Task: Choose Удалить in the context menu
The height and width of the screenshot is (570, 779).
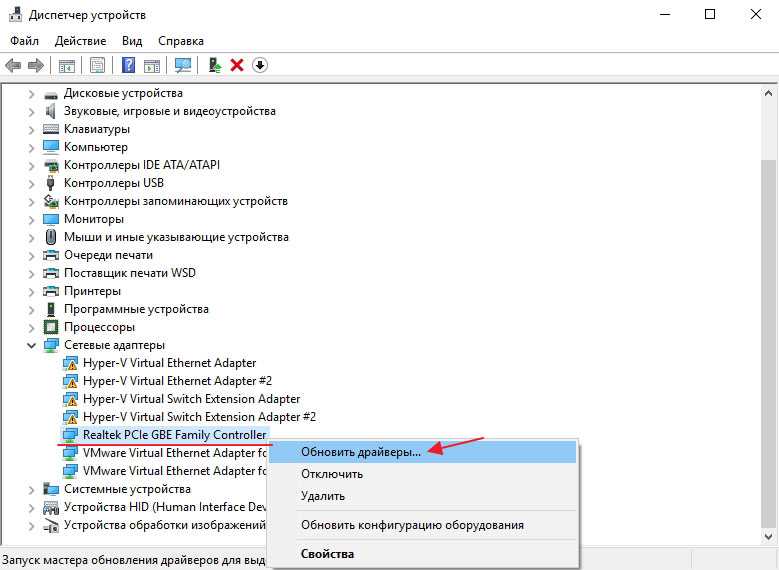Action: (x=422, y=496)
